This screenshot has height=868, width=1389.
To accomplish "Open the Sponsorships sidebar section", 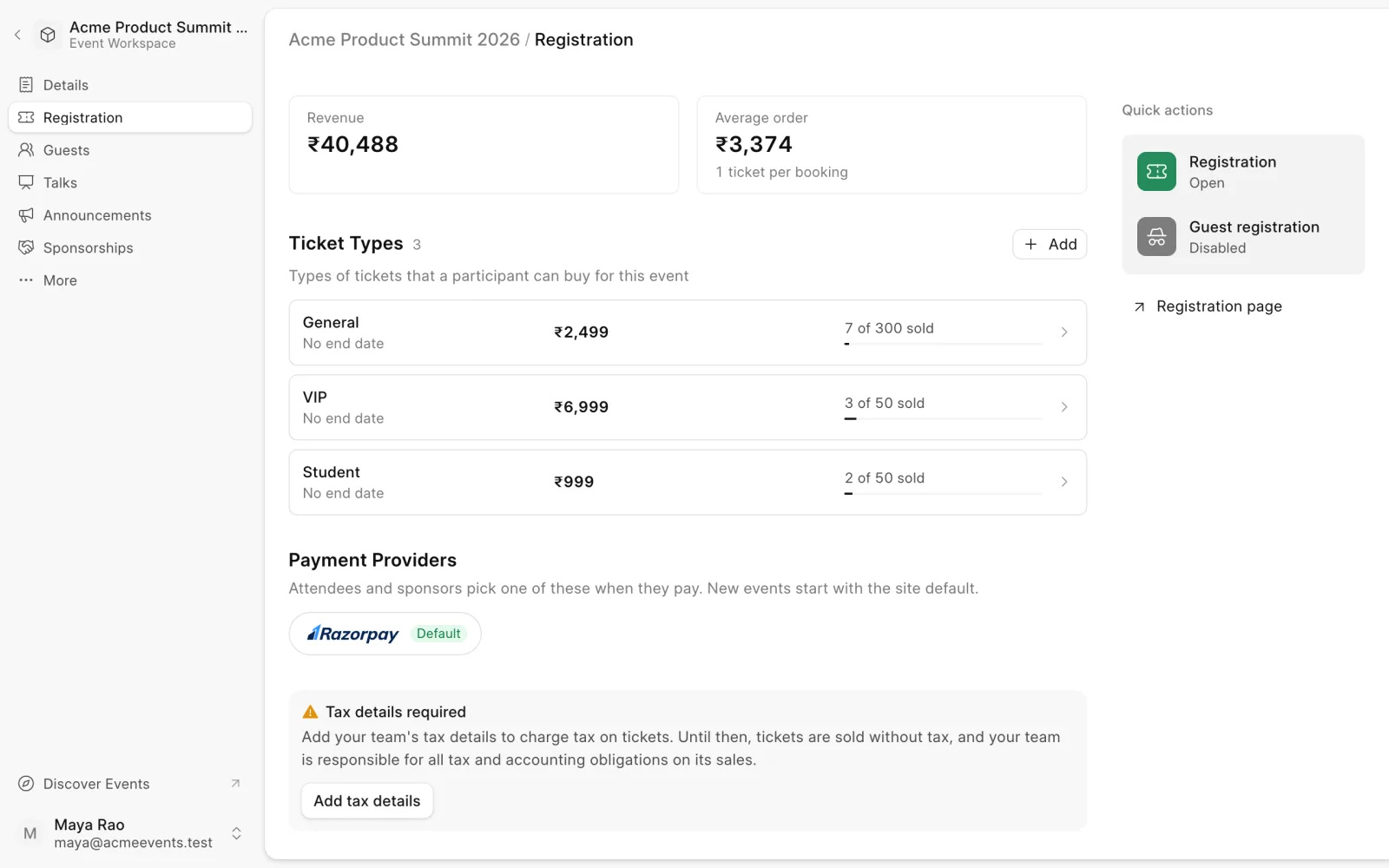I will pos(130,247).
